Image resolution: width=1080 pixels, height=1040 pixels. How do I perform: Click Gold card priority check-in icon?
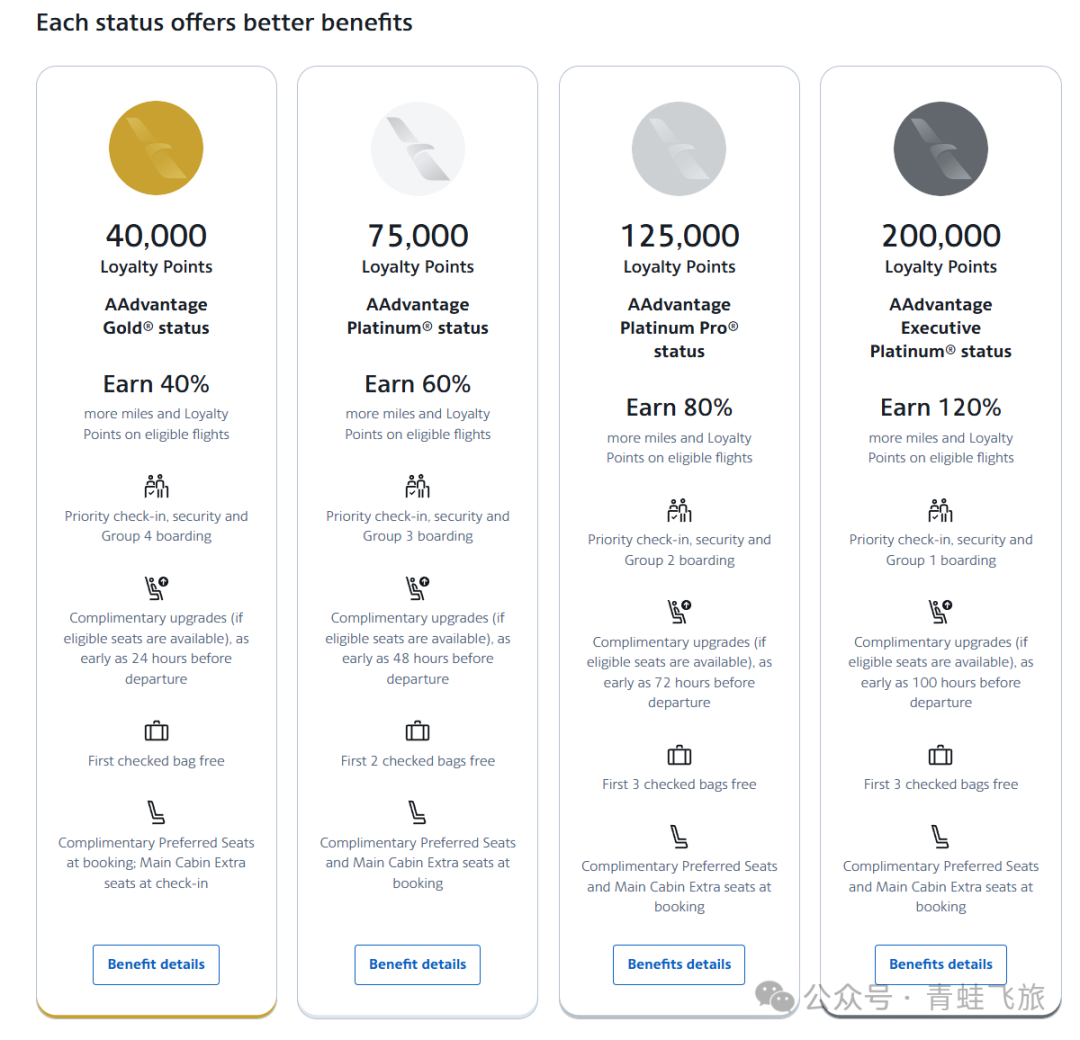click(x=156, y=487)
